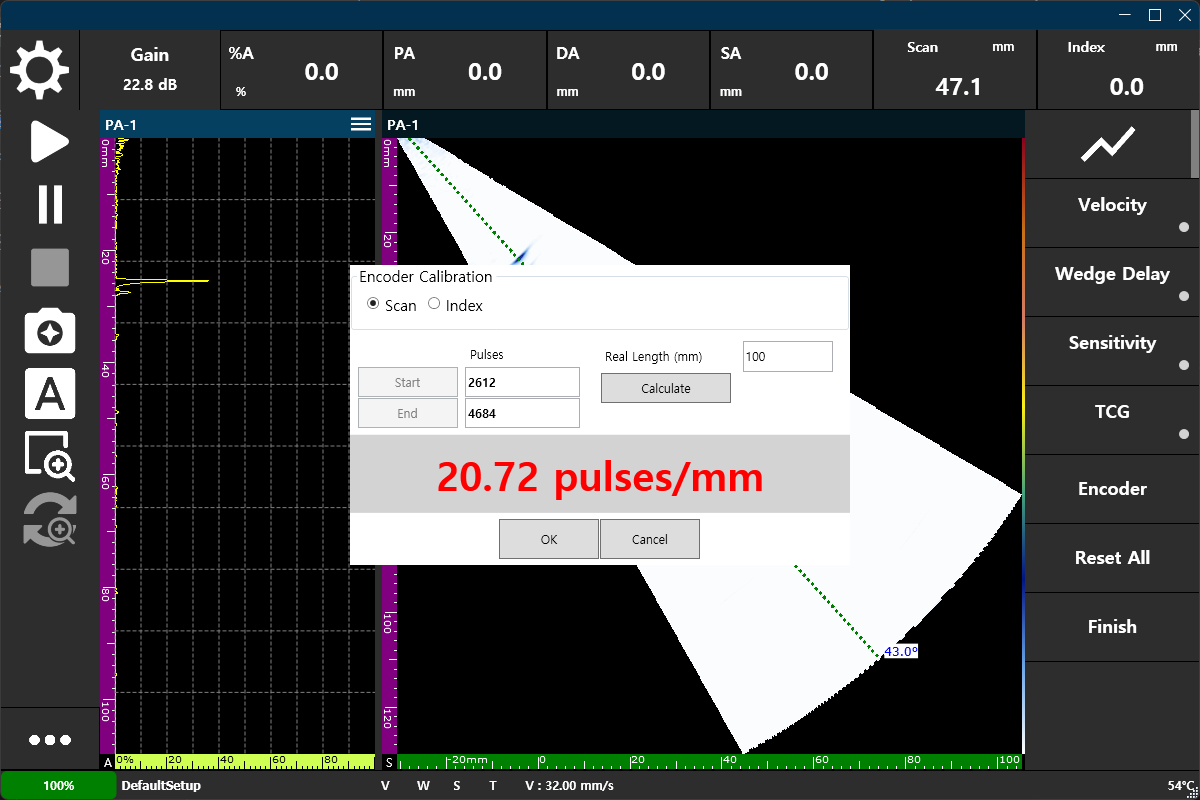Select the Index position reading

click(1119, 70)
